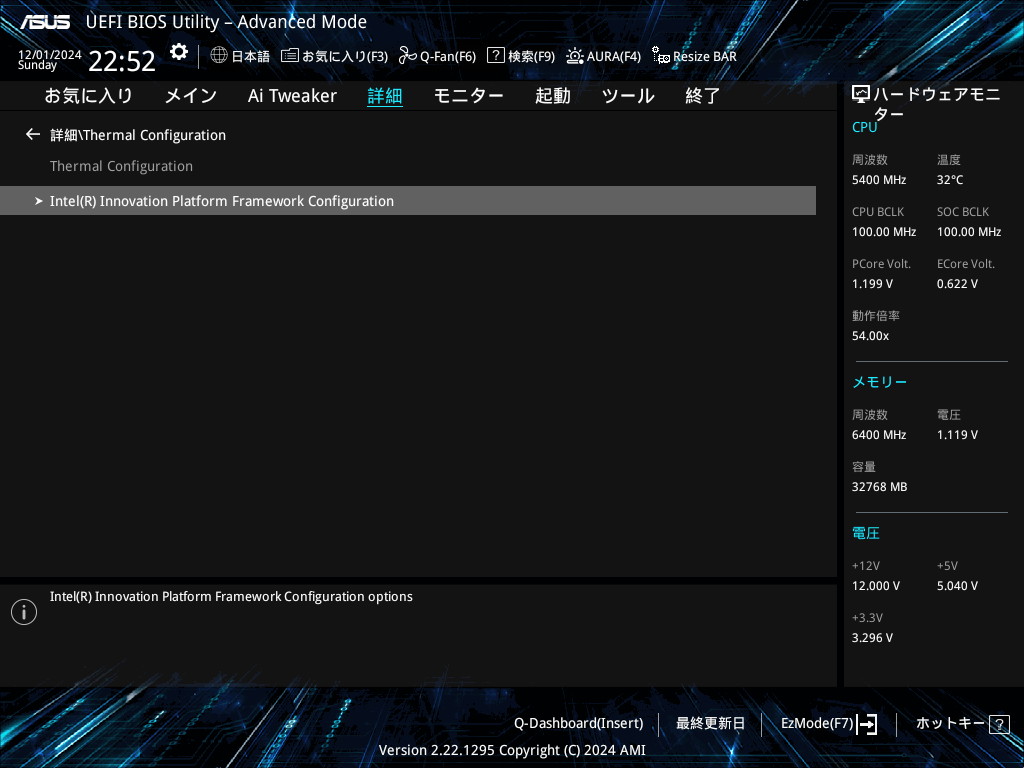Image resolution: width=1024 pixels, height=768 pixels.
Task: Open Q-Fan(F6) control
Action: coord(447,56)
